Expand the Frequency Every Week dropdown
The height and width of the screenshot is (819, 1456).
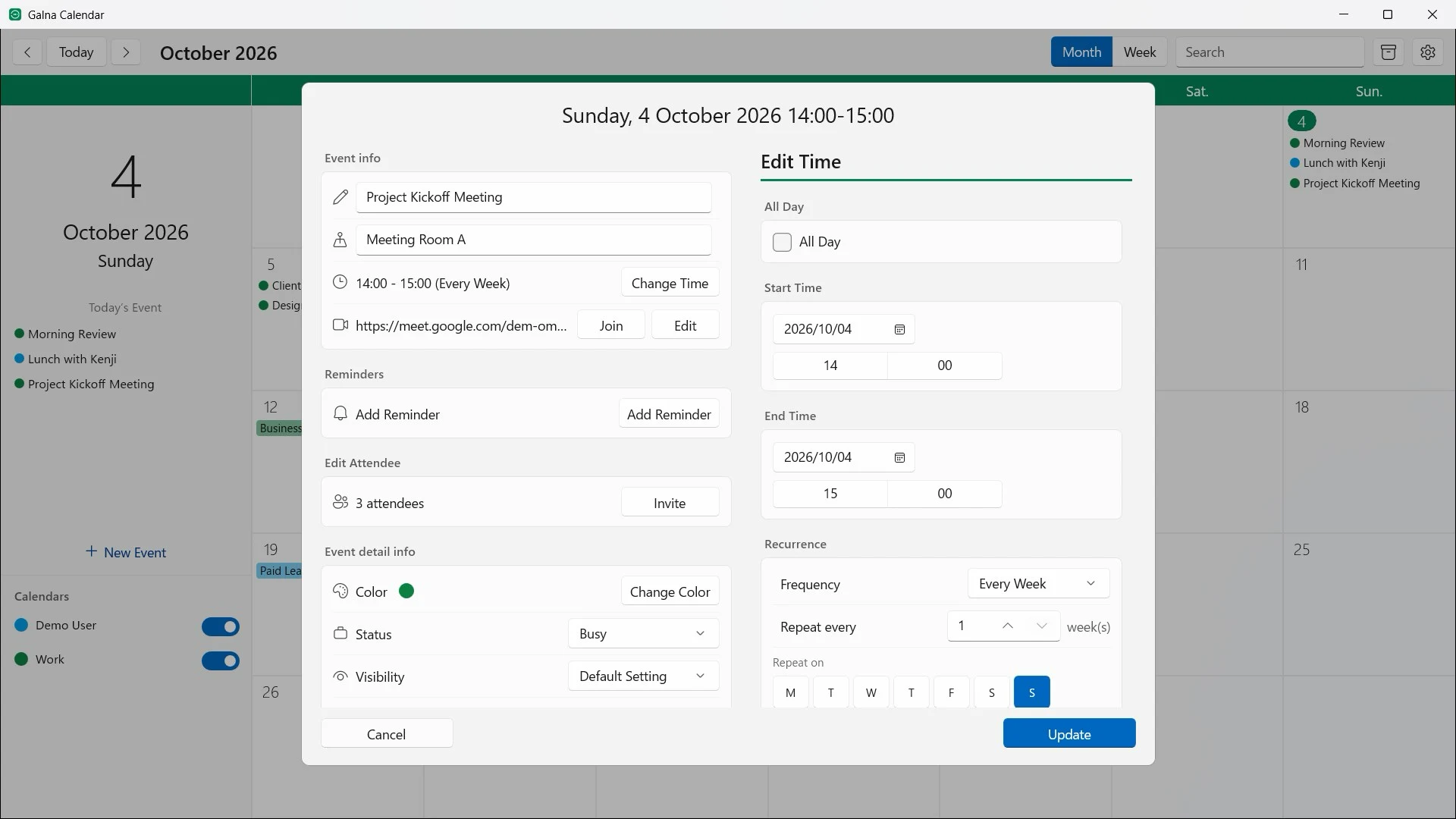pyautogui.click(x=1038, y=584)
